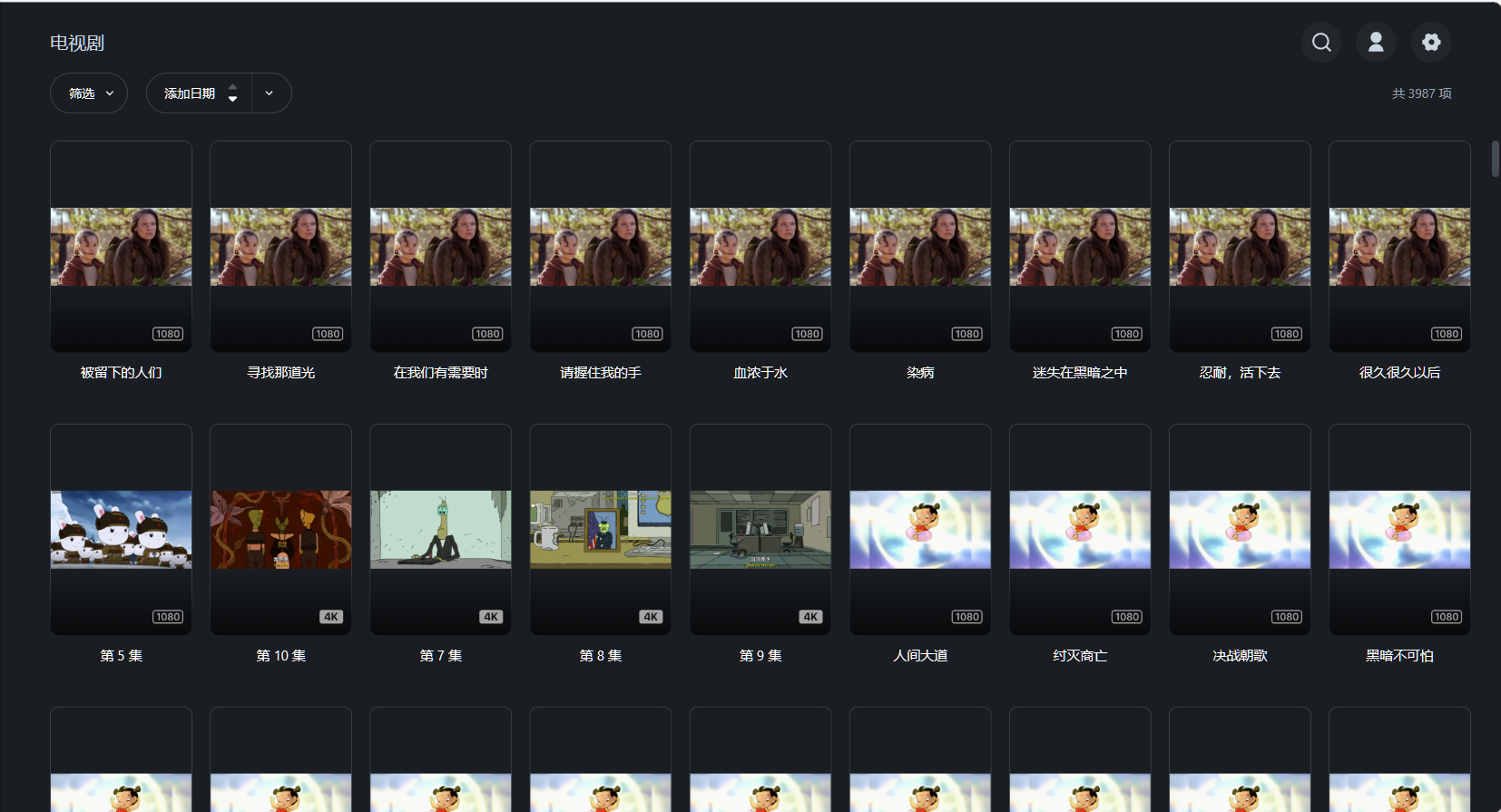Open the 迷失在黑暗之中 episode thumbnail
This screenshot has width=1501, height=812.
pyautogui.click(x=1080, y=247)
